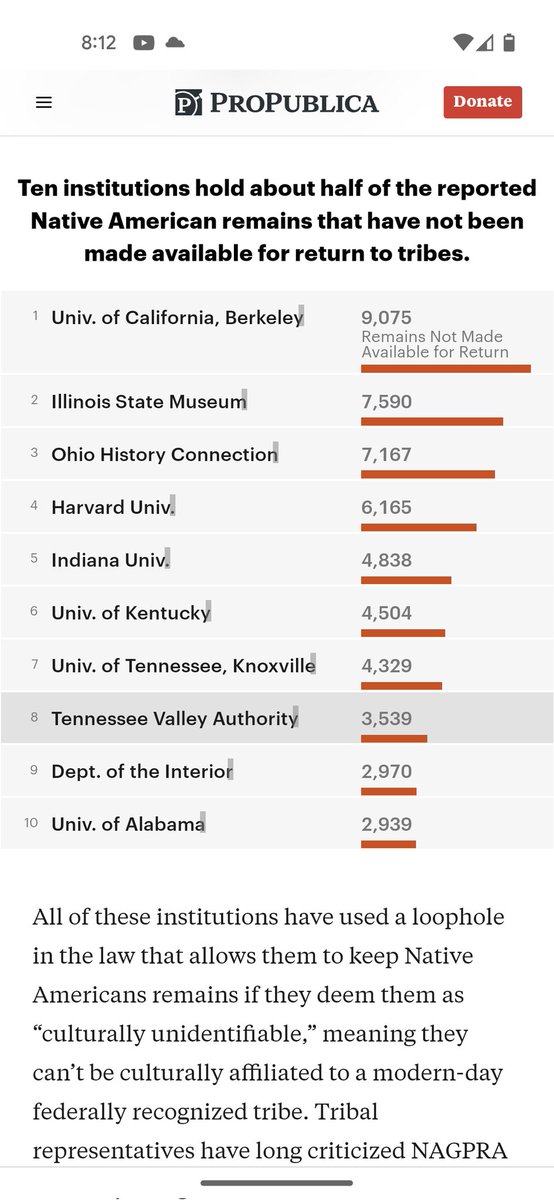Tap the YouTube status bar icon
The height and width of the screenshot is (1200, 554).
click(x=142, y=43)
